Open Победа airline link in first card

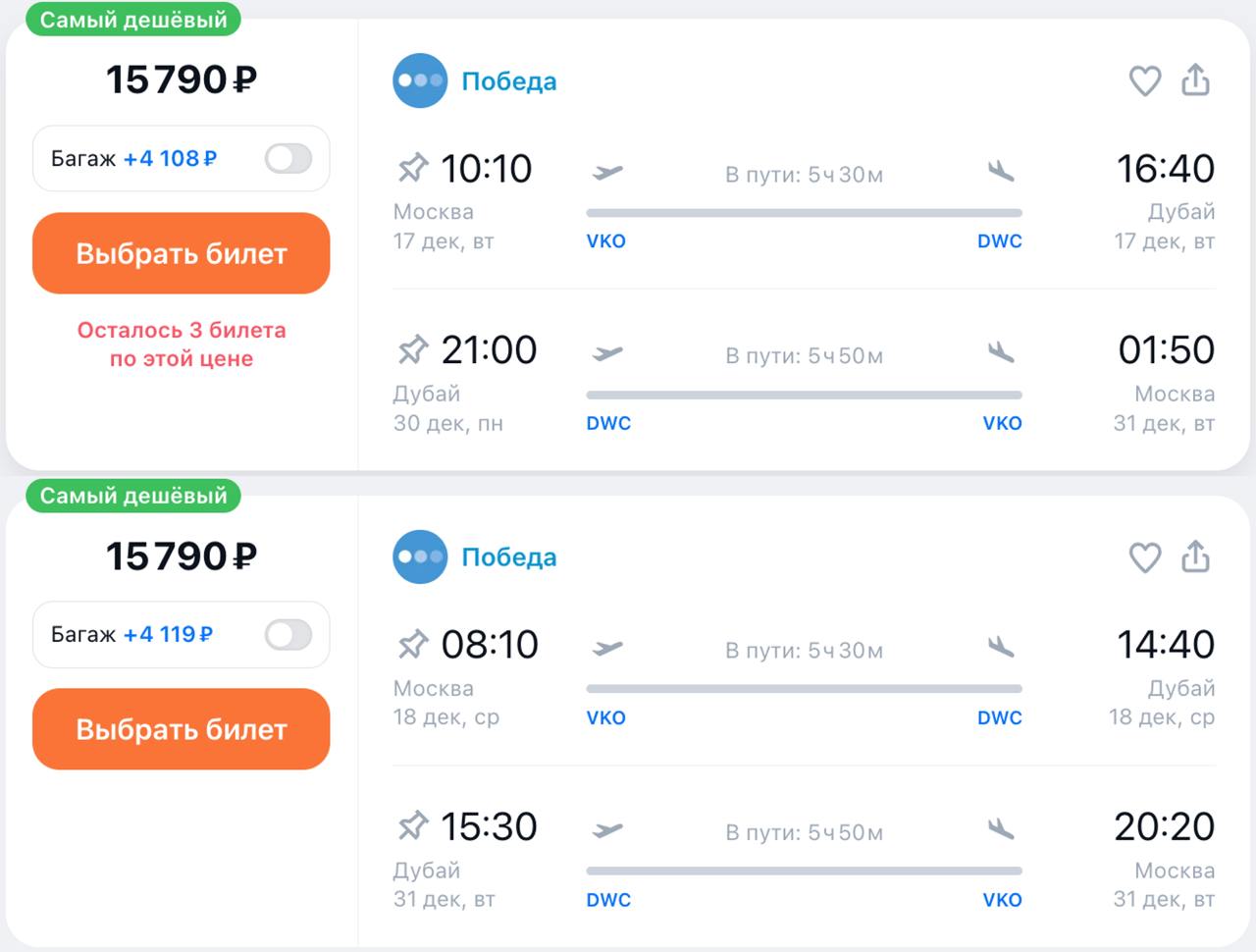click(508, 81)
